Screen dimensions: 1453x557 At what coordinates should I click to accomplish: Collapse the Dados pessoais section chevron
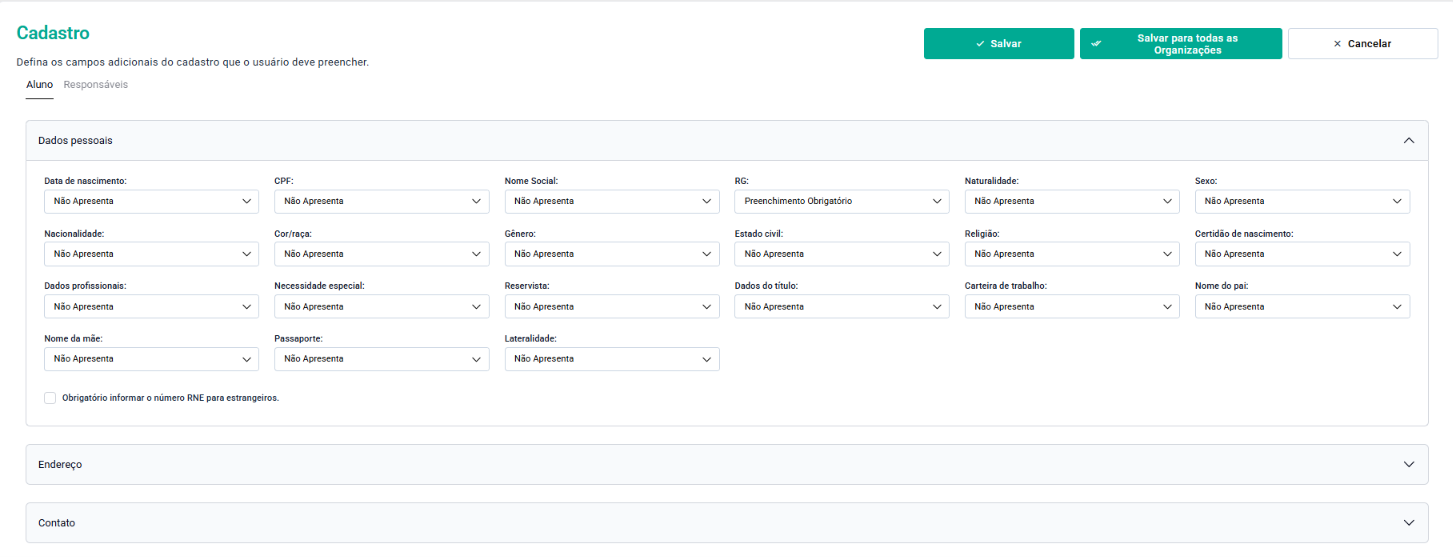click(x=1408, y=141)
